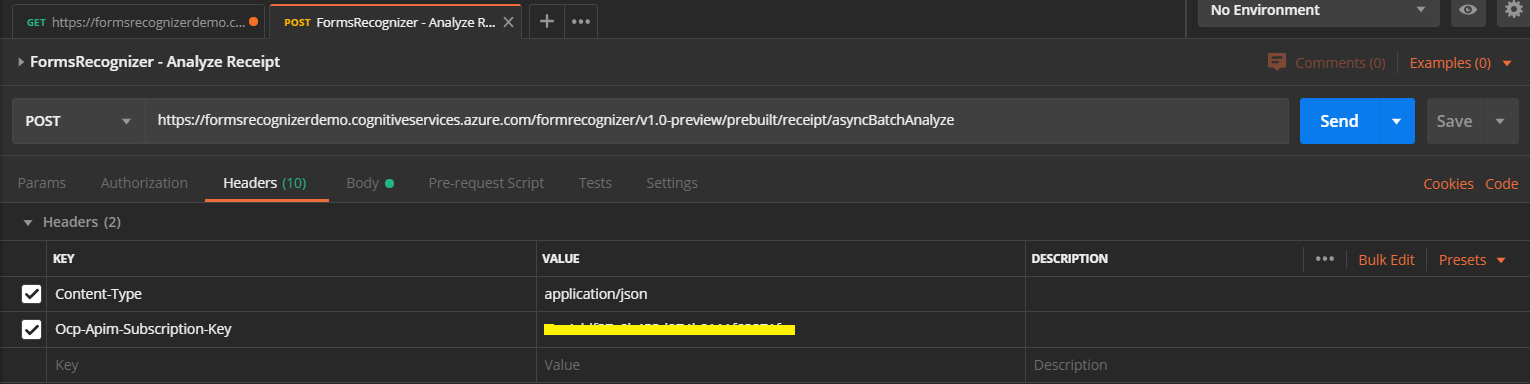
Task: Click the empty Description placeholder field
Action: (x=1277, y=365)
